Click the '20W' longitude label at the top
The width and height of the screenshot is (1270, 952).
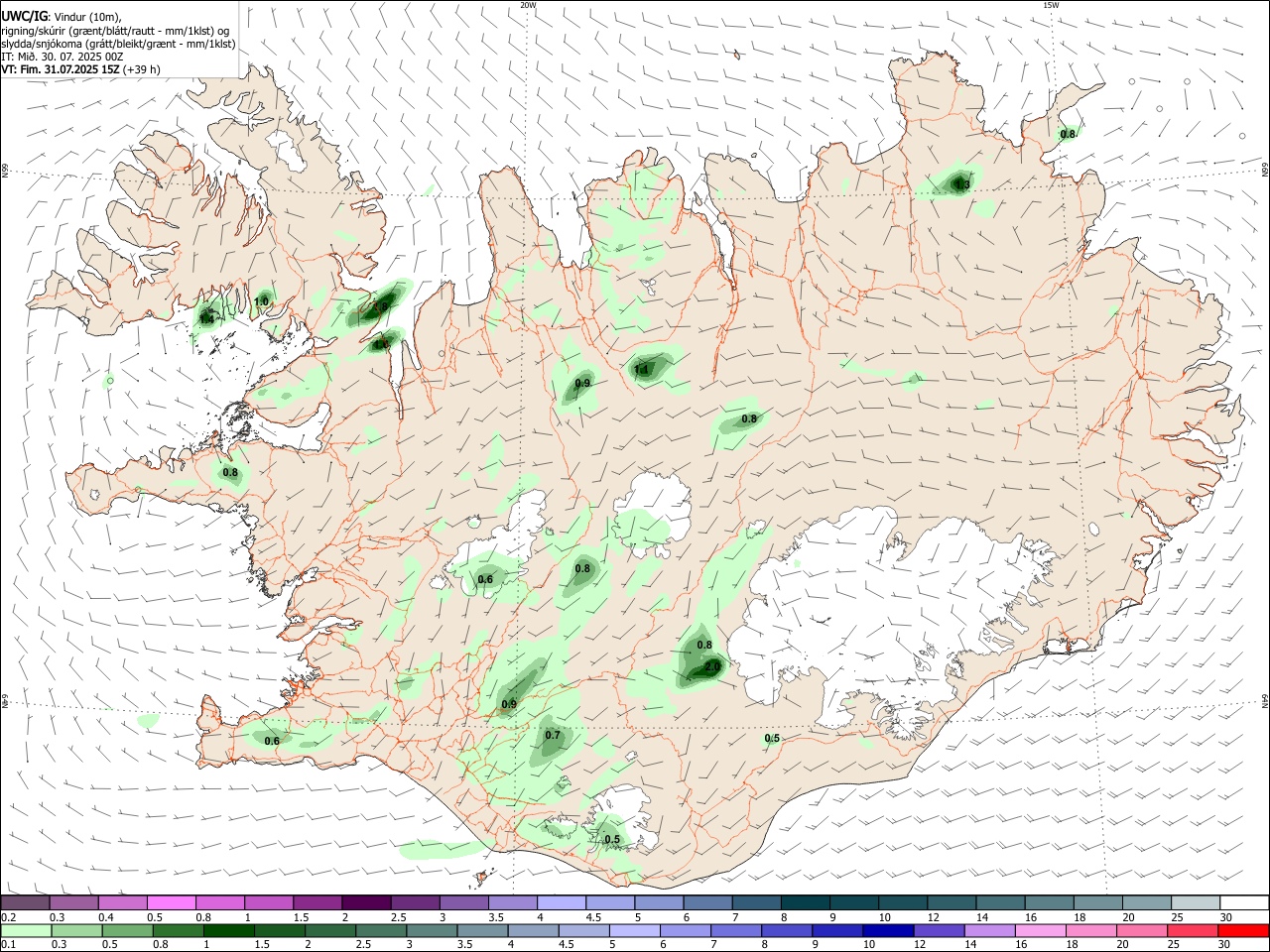[528, 5]
